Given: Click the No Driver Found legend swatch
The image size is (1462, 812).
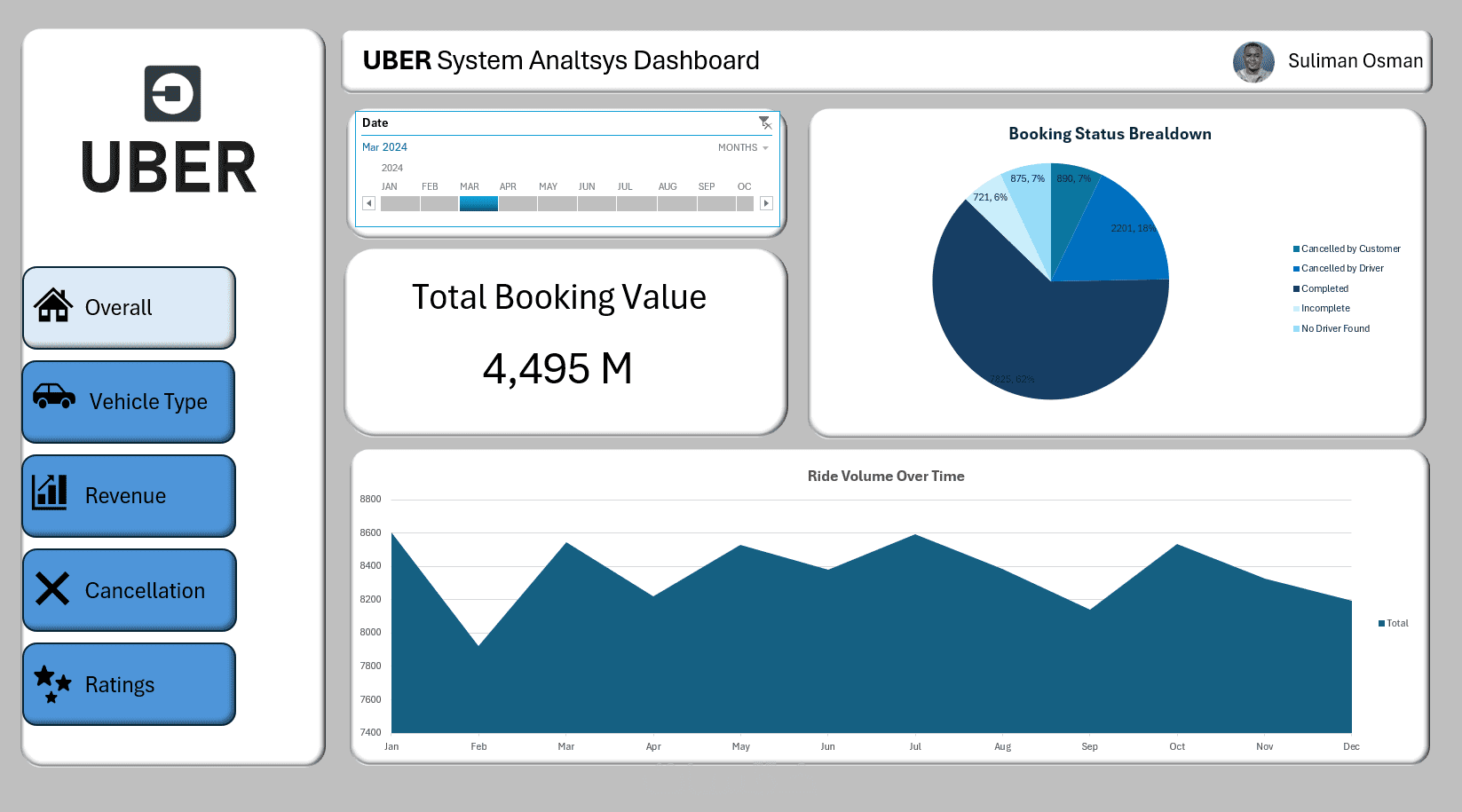Looking at the screenshot, I should (x=1296, y=329).
